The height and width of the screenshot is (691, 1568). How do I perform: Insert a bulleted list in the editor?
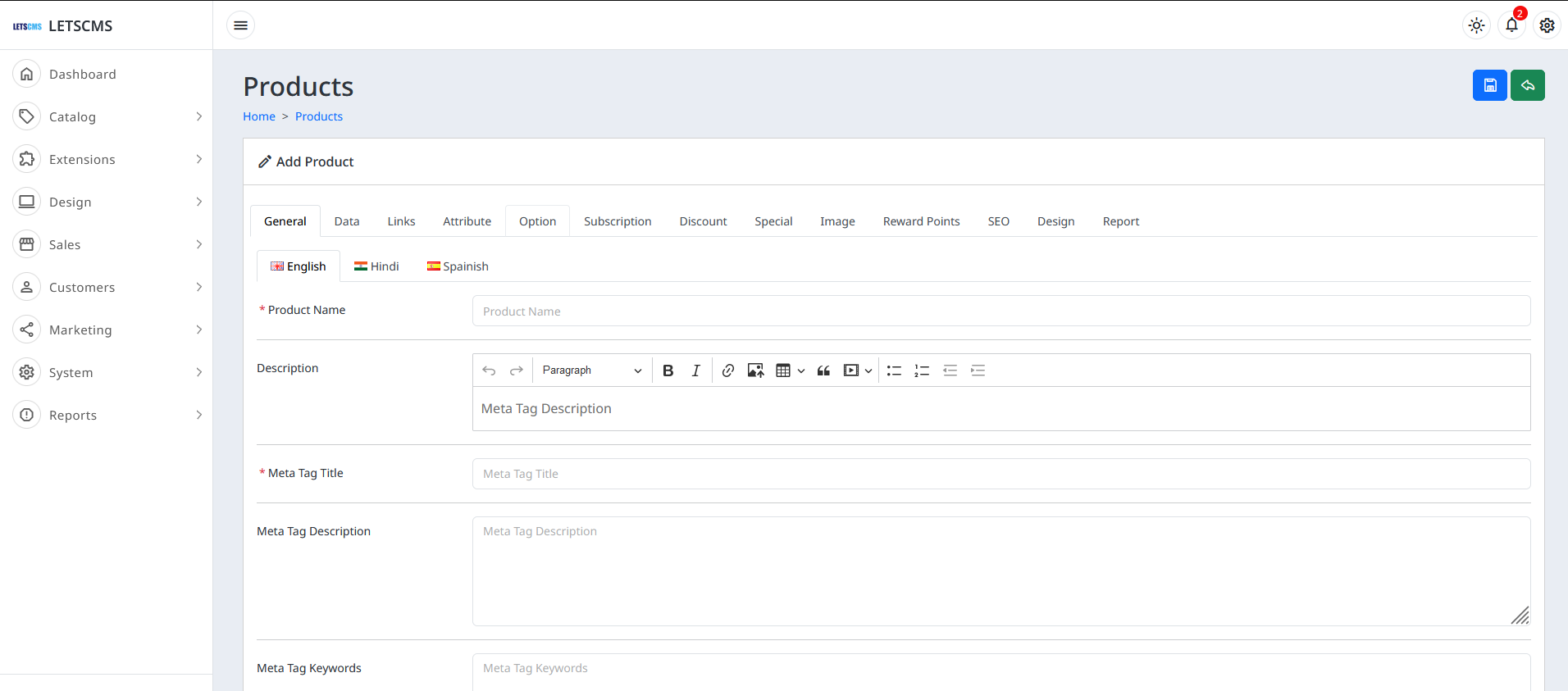coord(894,371)
